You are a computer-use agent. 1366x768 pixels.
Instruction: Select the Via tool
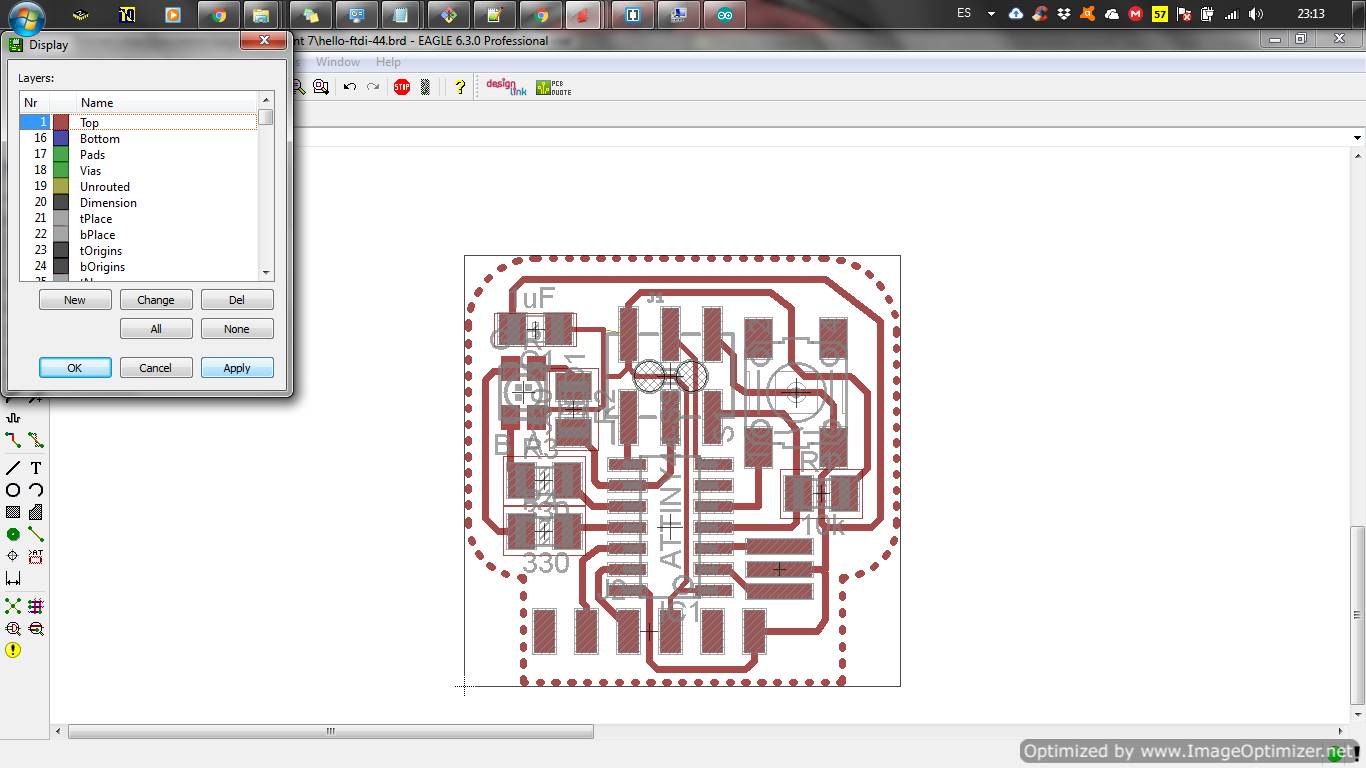(13, 534)
